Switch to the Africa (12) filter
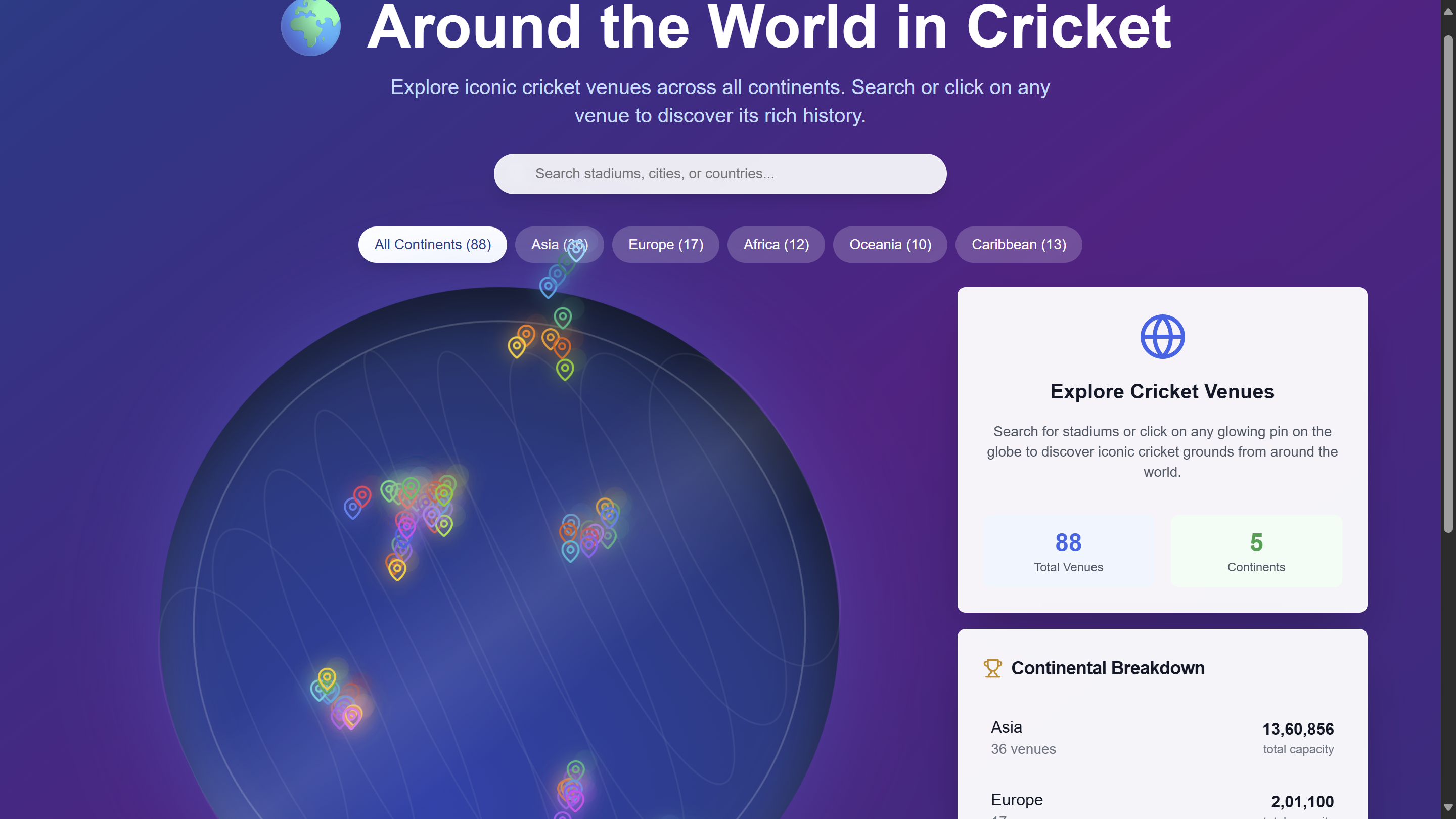Image resolution: width=1456 pixels, height=819 pixels. pos(776,245)
